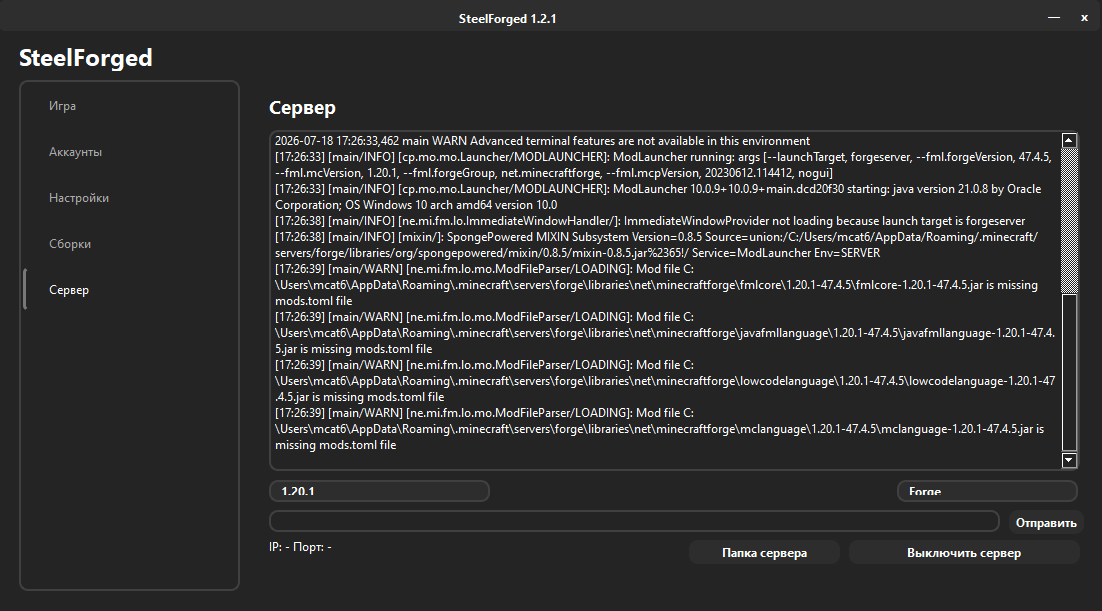The image size is (1102, 611).
Task: Click the warning about fmlcore-1.20.1-47.4.5.jar
Action: (x=656, y=285)
